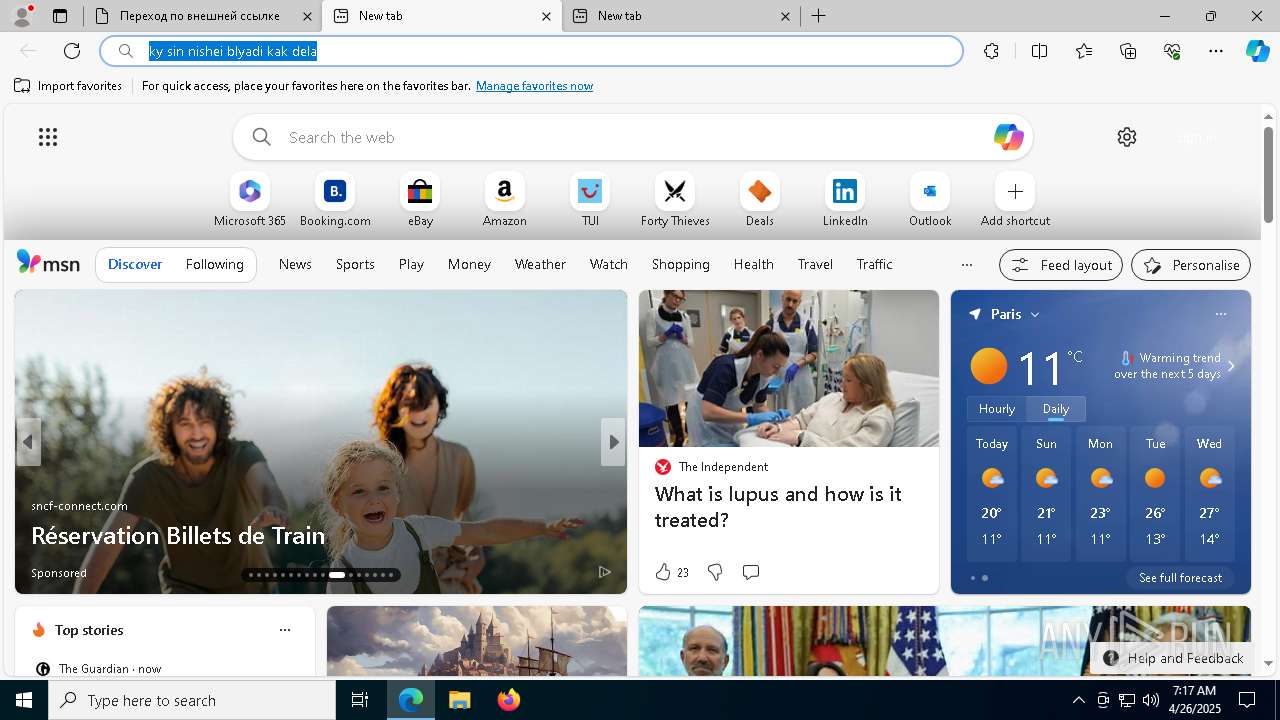Open the apps grid launcher

pyautogui.click(x=48, y=137)
